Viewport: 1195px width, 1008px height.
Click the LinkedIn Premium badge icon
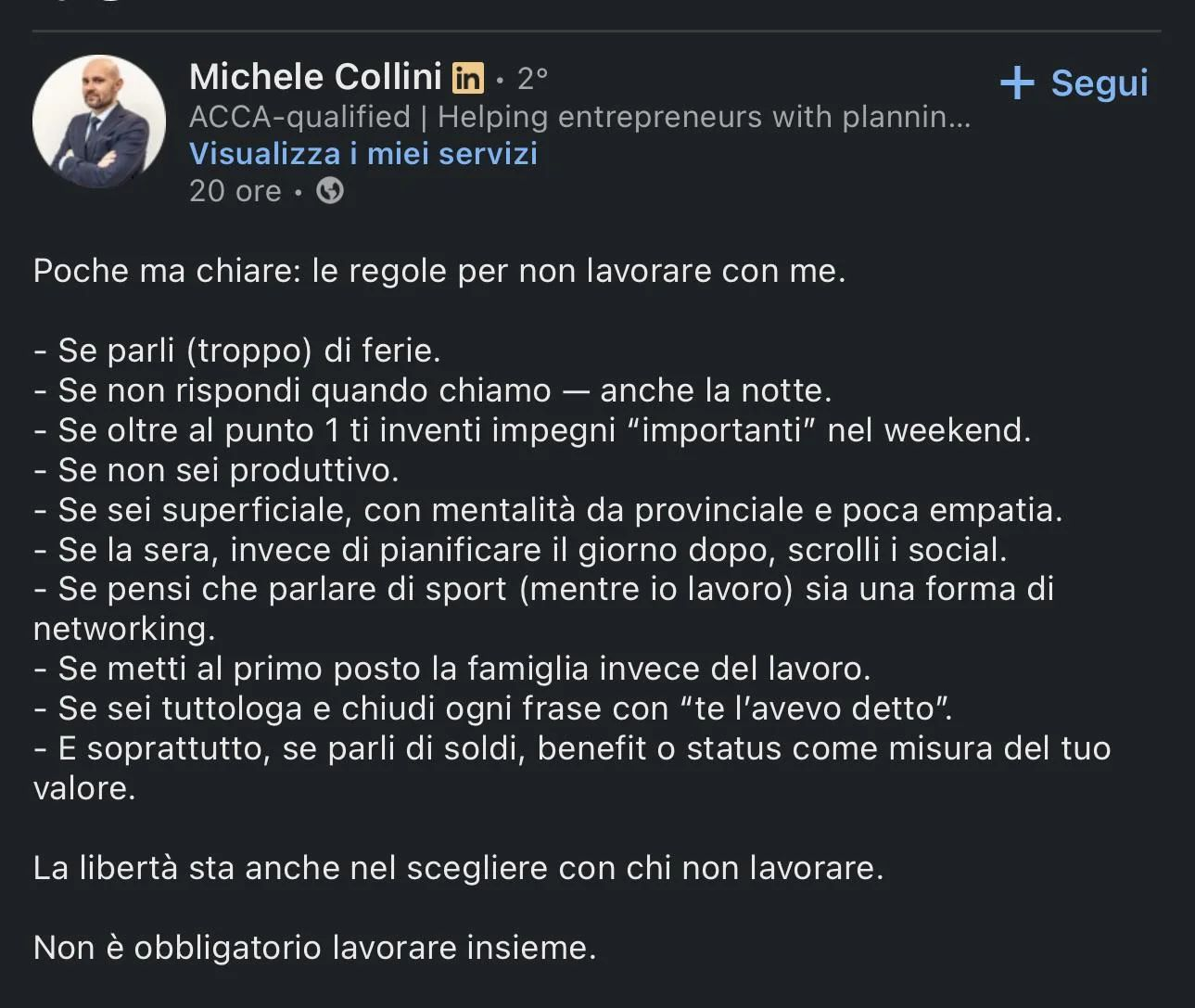(x=468, y=78)
